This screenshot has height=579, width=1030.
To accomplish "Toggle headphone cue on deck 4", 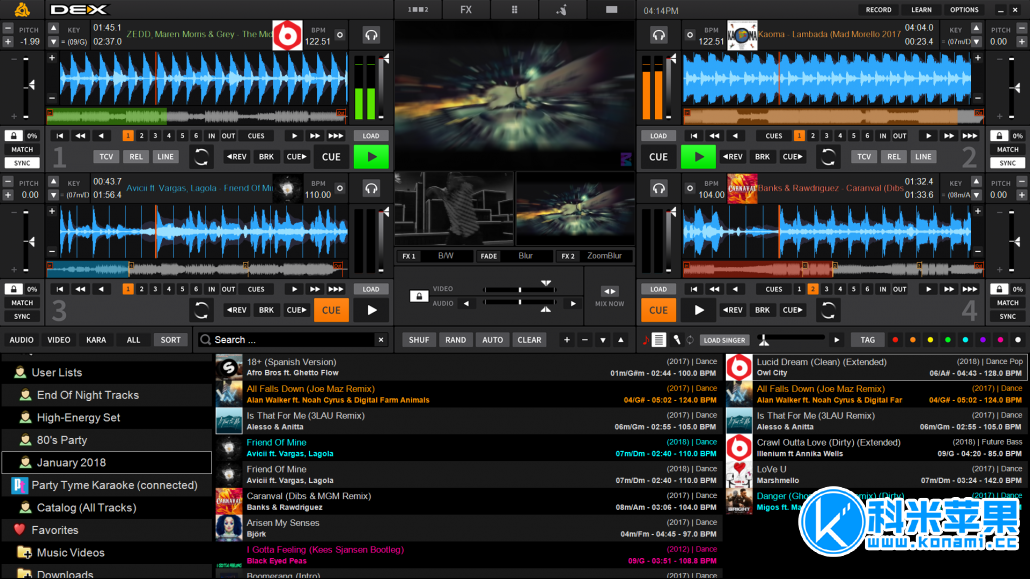I will 658,189.
